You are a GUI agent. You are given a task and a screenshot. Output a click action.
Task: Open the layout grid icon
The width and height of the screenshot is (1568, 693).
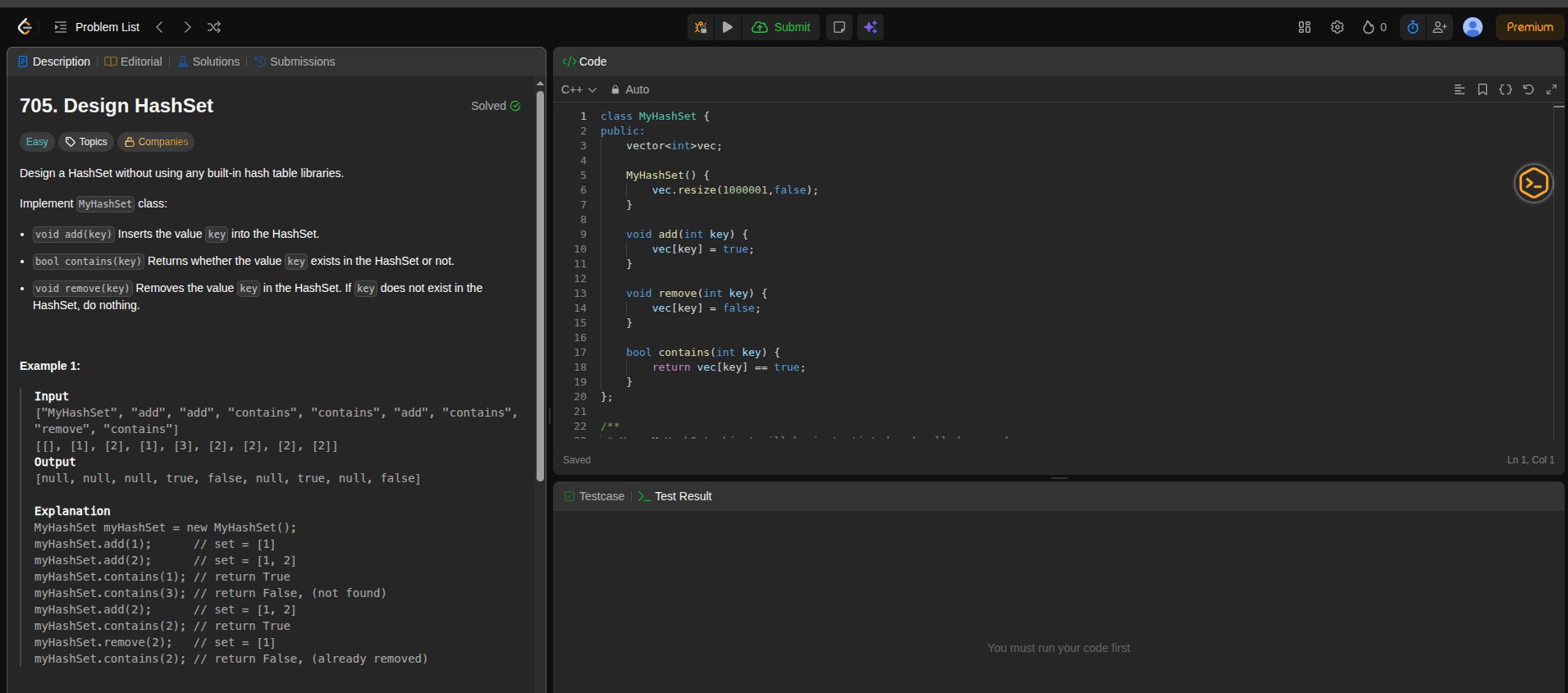tap(1304, 27)
